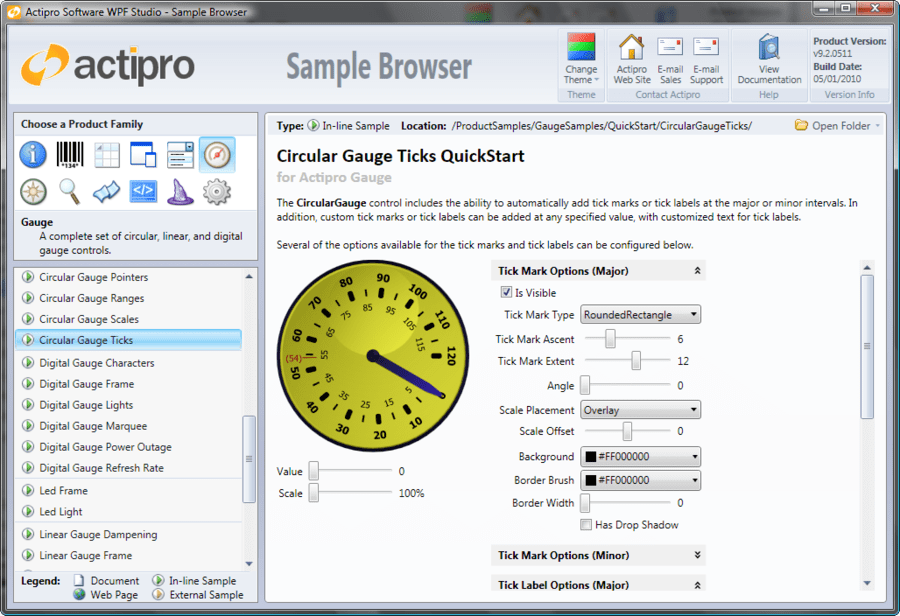Open the Tick Mark Type dropdown
This screenshot has height=616, width=900.
pos(640,314)
